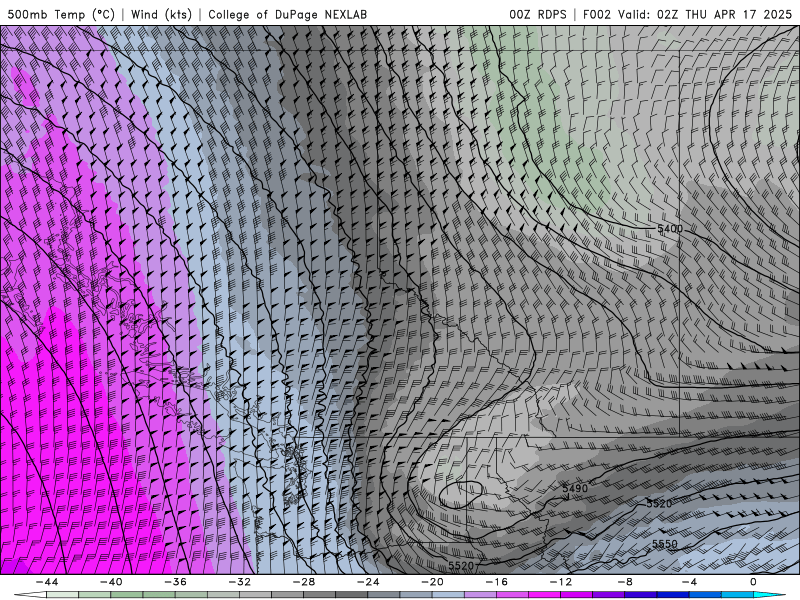Click the small closed contour near 5490
800x600 pixels.
click(x=462, y=495)
